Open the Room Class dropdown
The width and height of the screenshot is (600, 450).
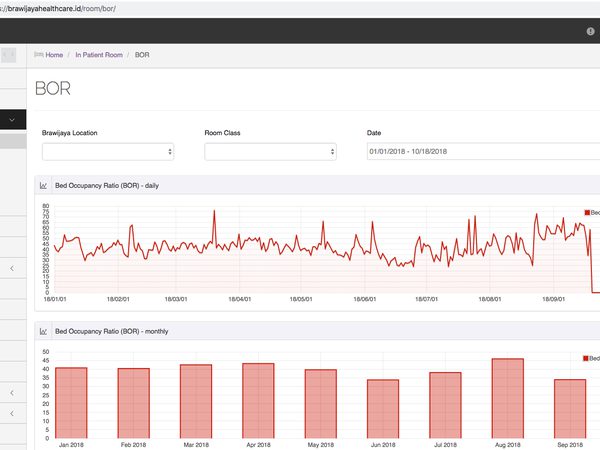coord(271,152)
